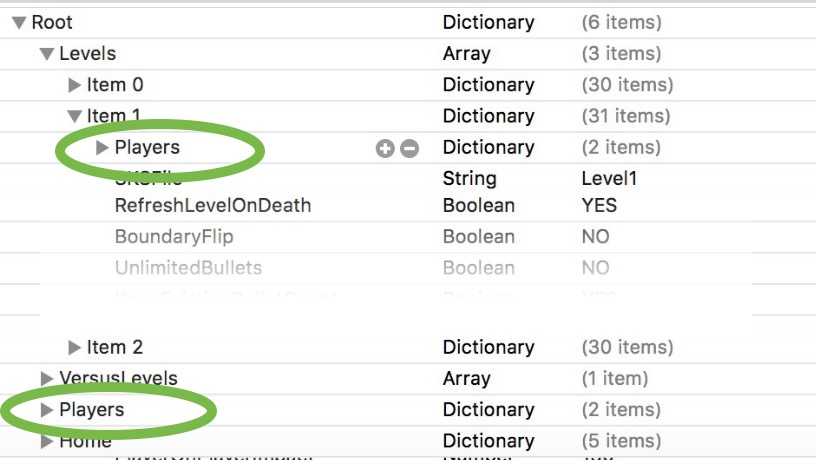Expand the Item 0 dictionary
This screenshot has height=460, width=816.
coord(74,85)
